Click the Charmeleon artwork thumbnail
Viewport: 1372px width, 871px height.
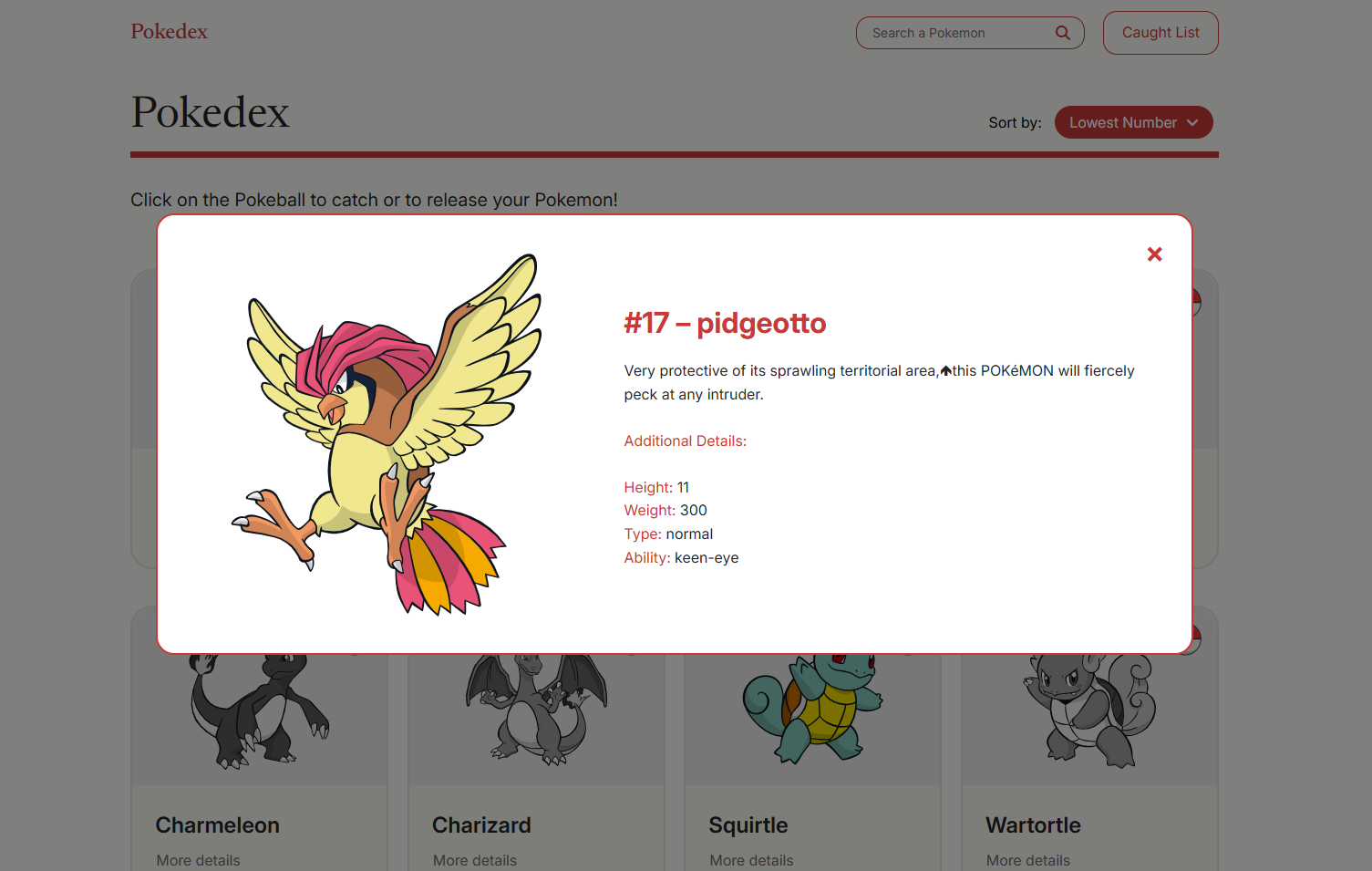coord(259,710)
